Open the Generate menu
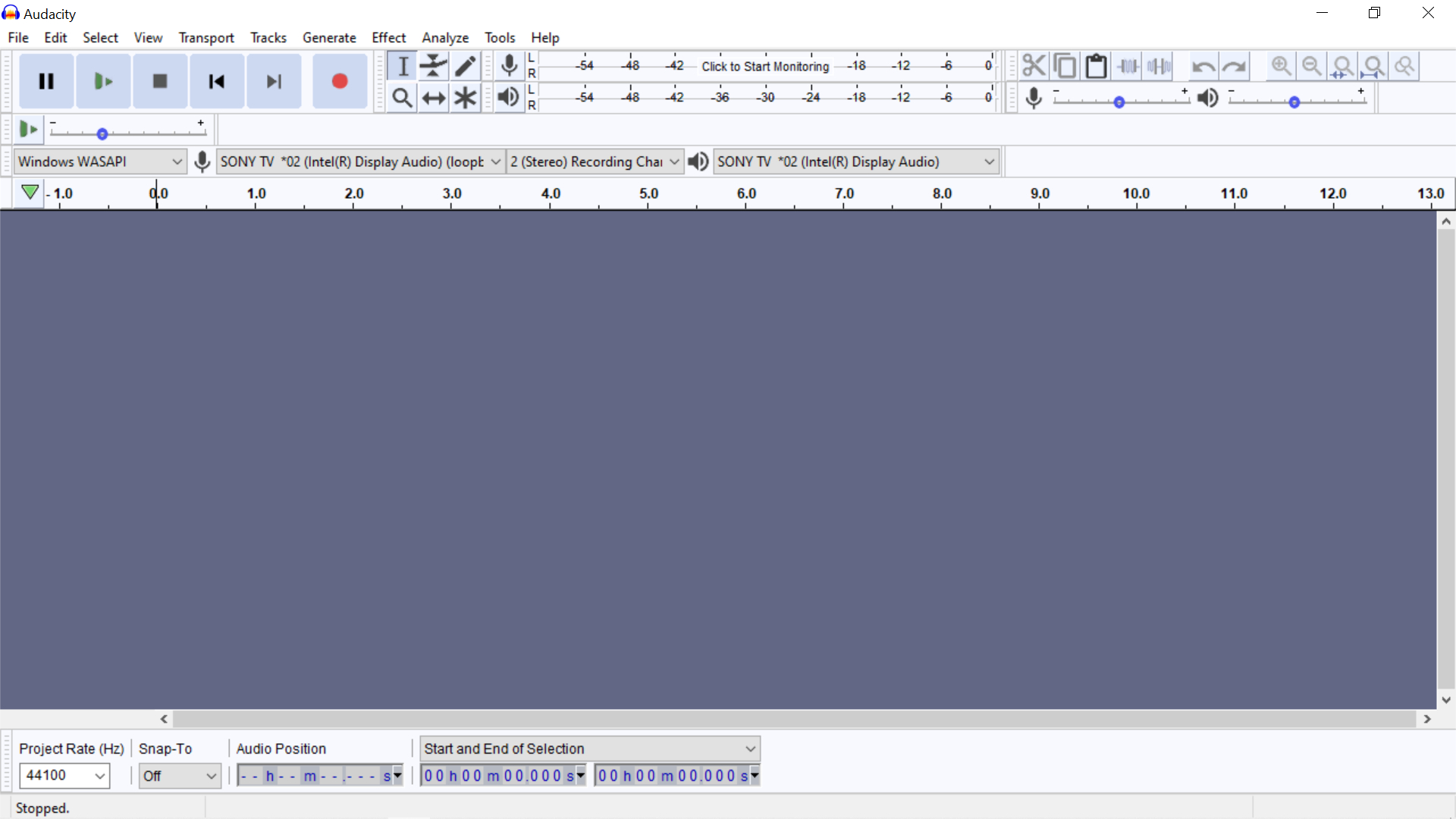 [329, 37]
